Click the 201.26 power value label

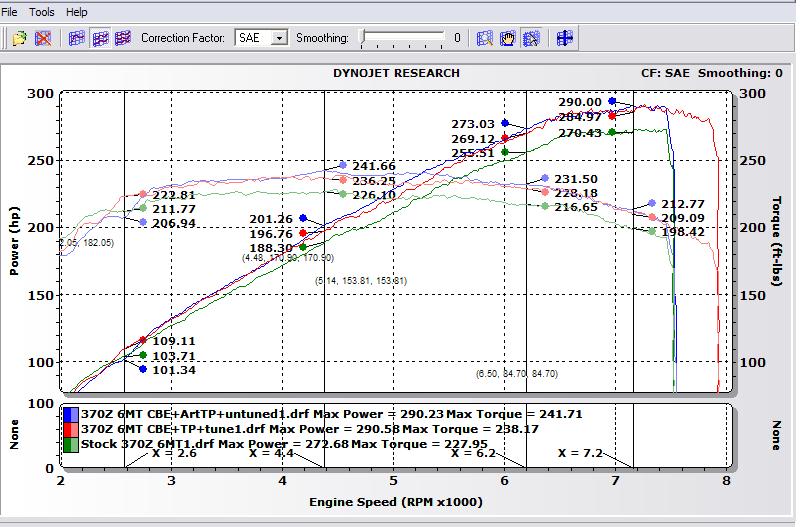(x=271, y=219)
